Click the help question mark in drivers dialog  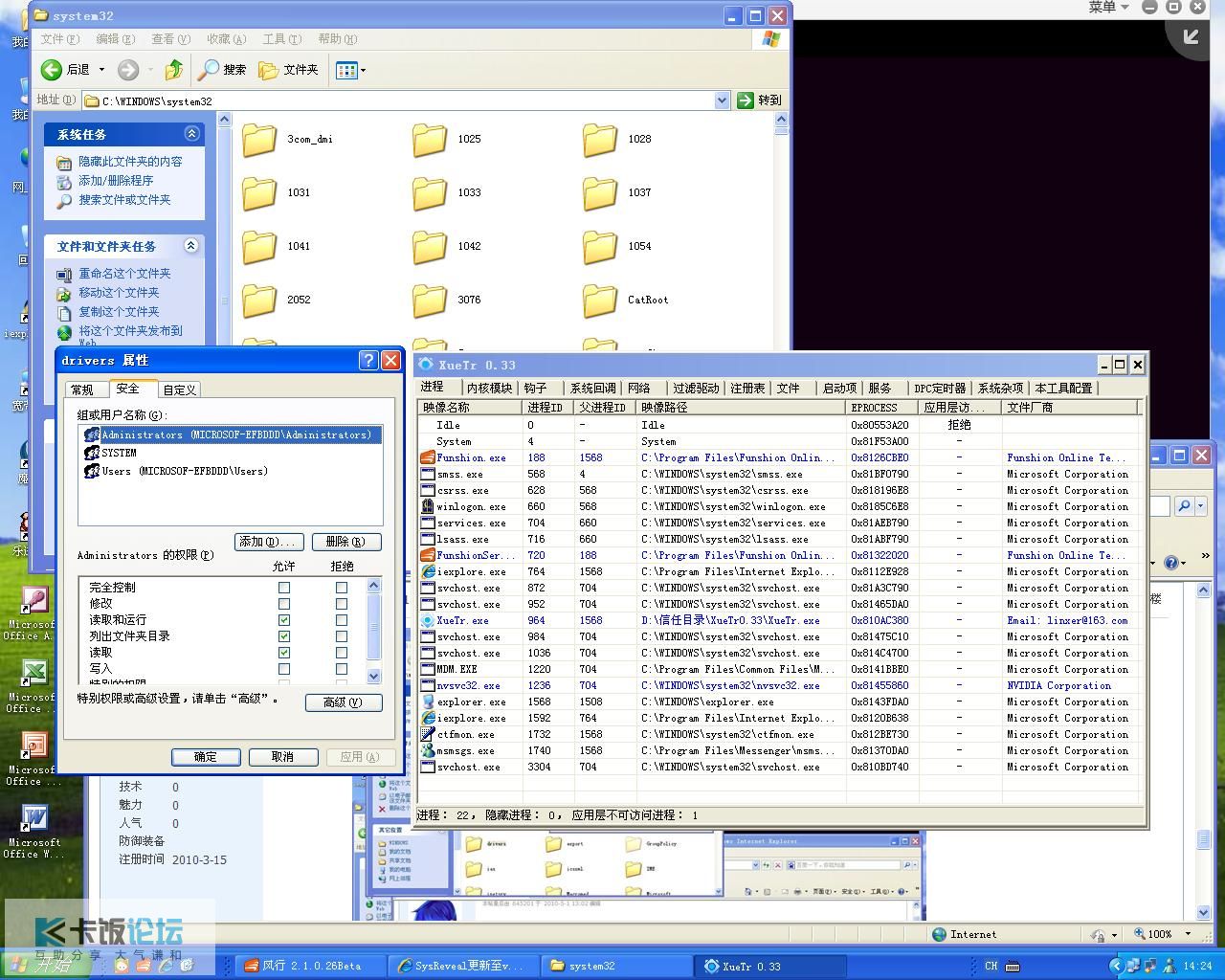pyautogui.click(x=368, y=360)
